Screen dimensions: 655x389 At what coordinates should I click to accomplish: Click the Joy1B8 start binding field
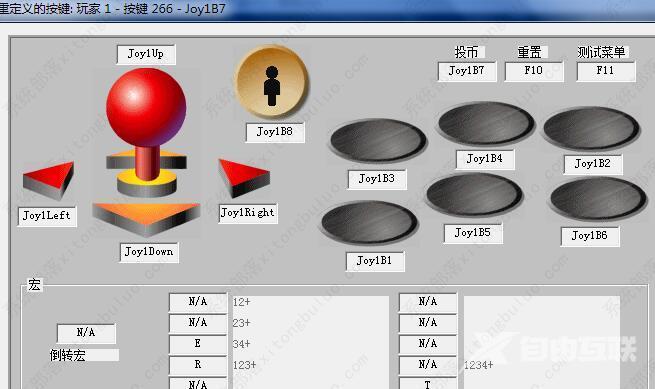click(x=275, y=132)
